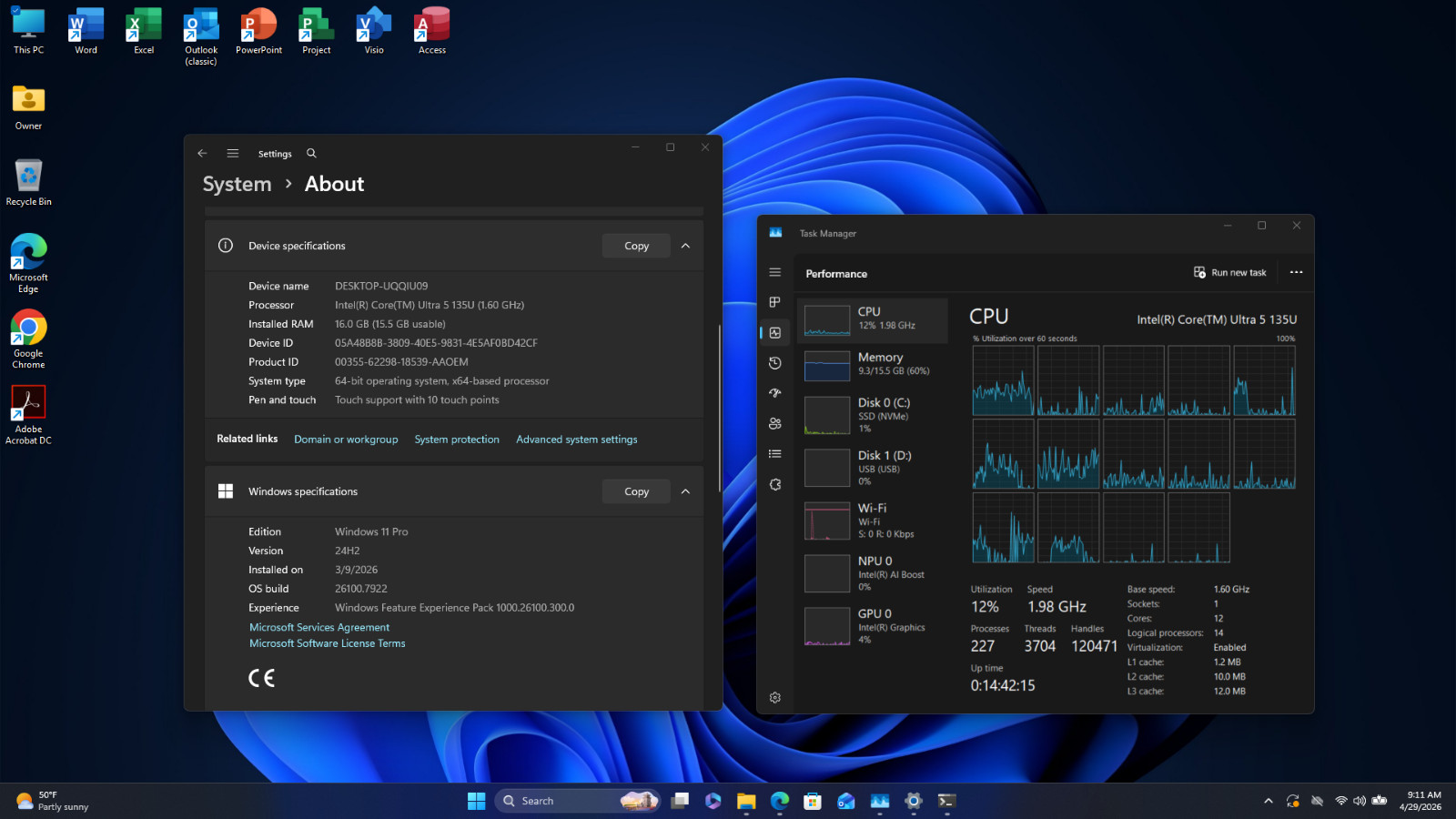Click System breadcrumb in Settings

[237, 184]
